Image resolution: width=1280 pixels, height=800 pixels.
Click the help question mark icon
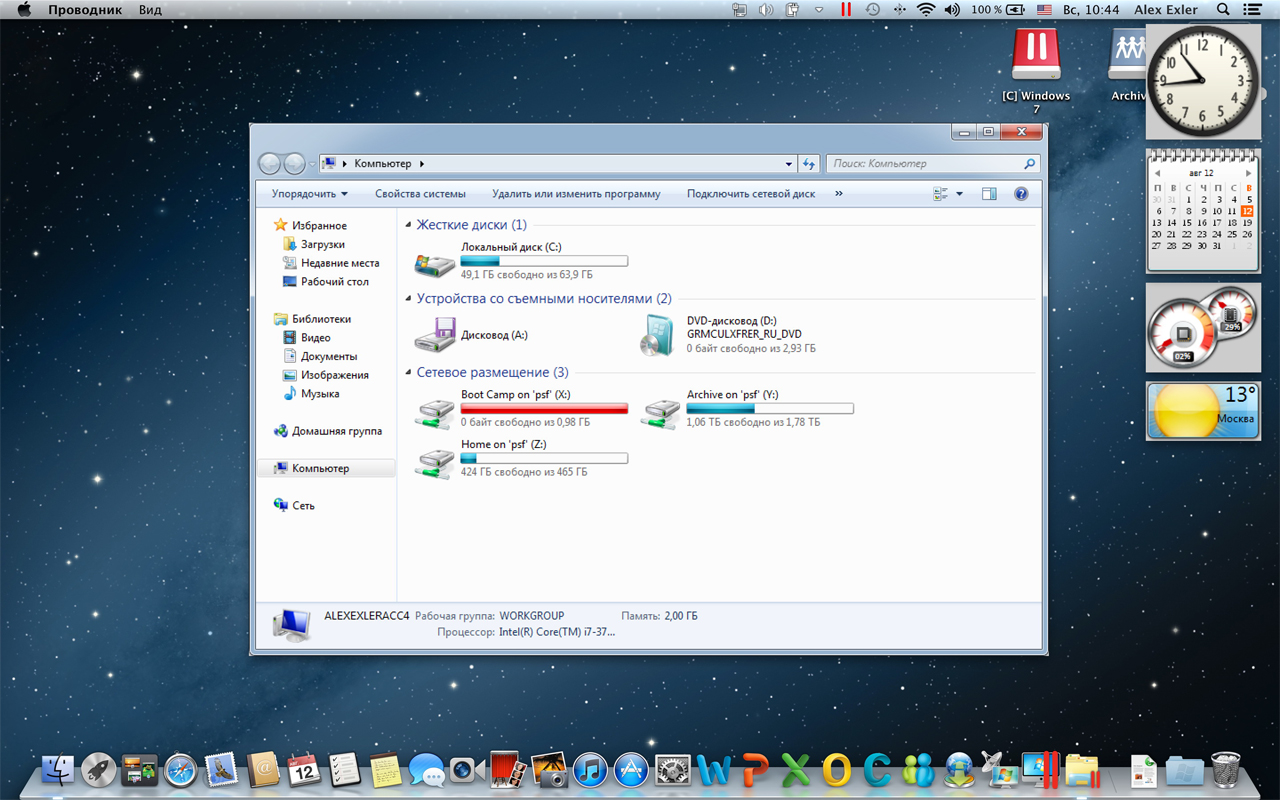tap(1021, 194)
